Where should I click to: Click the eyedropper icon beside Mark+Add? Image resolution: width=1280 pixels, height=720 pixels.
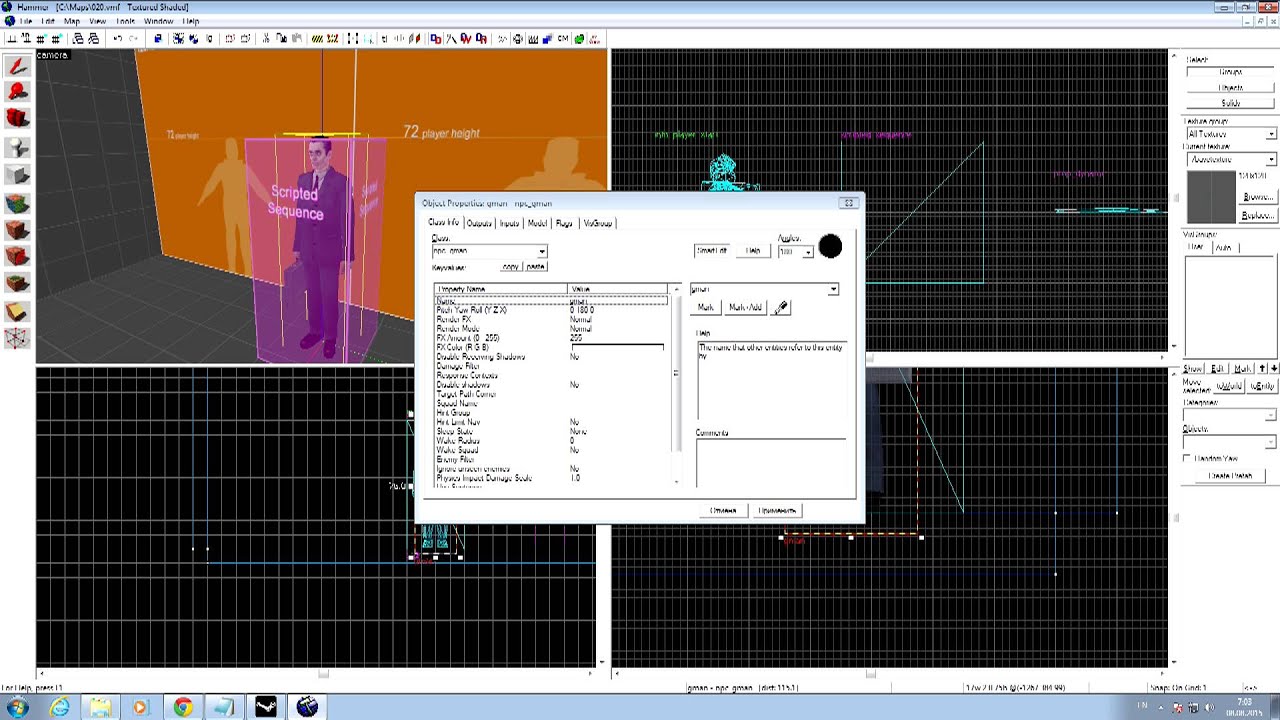781,307
